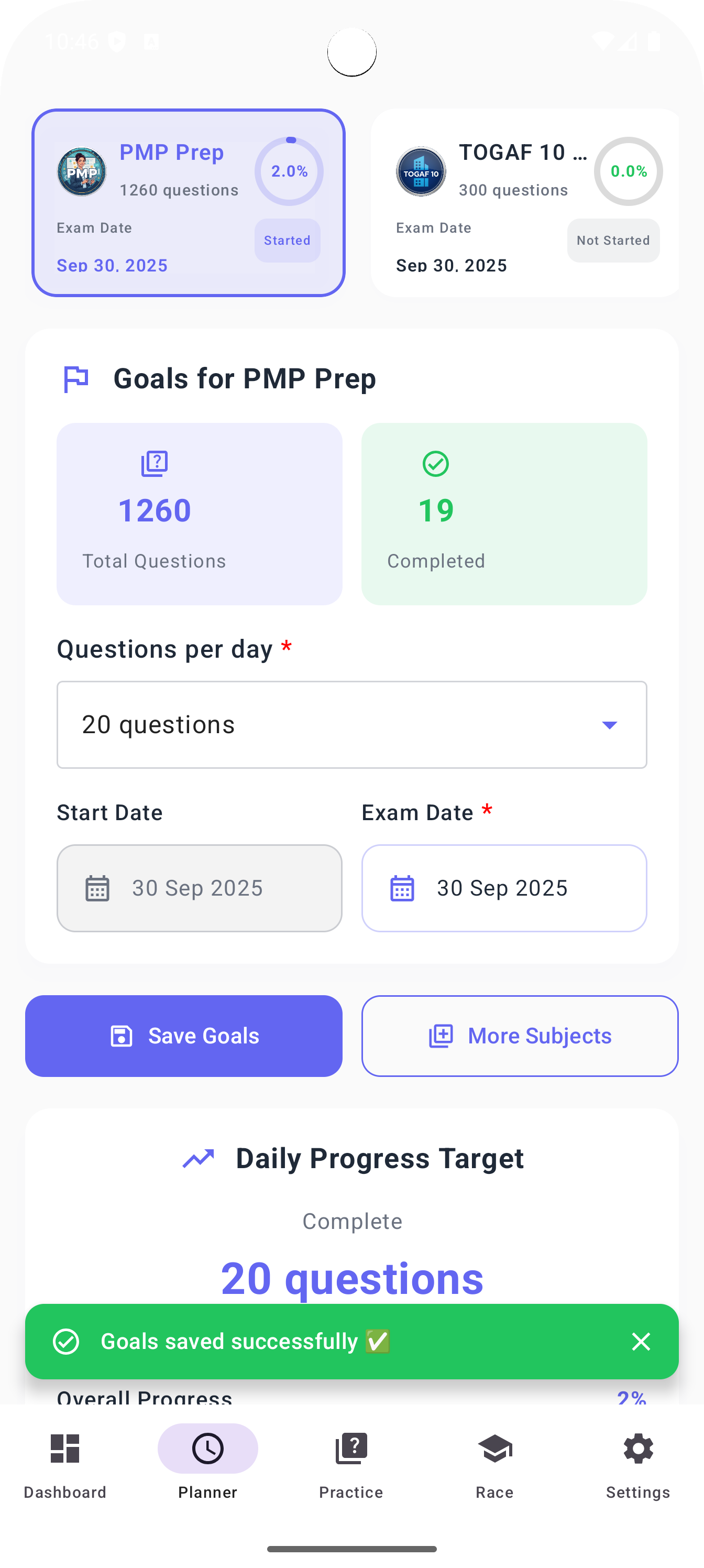Click the More Subjects button
The width and height of the screenshot is (704, 1568).
[519, 1036]
